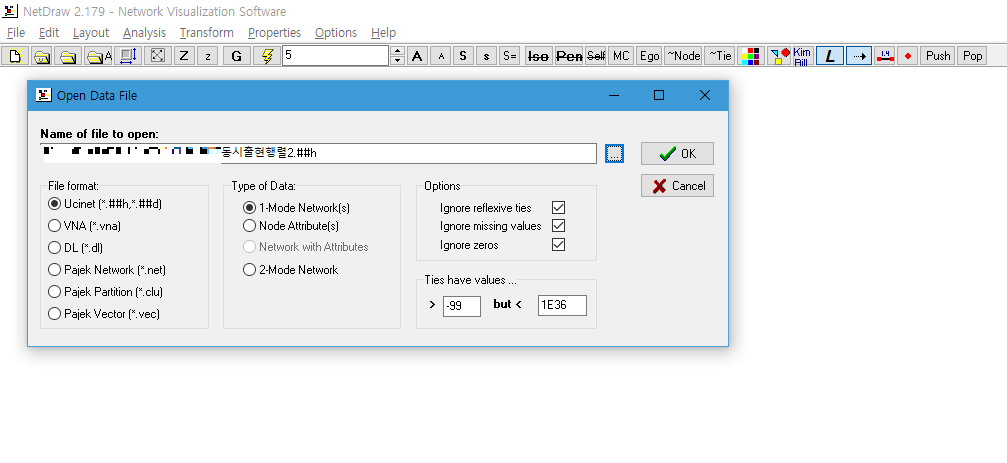Click the browse button with three dots
The height and width of the screenshot is (463, 1007).
pyautogui.click(x=615, y=153)
